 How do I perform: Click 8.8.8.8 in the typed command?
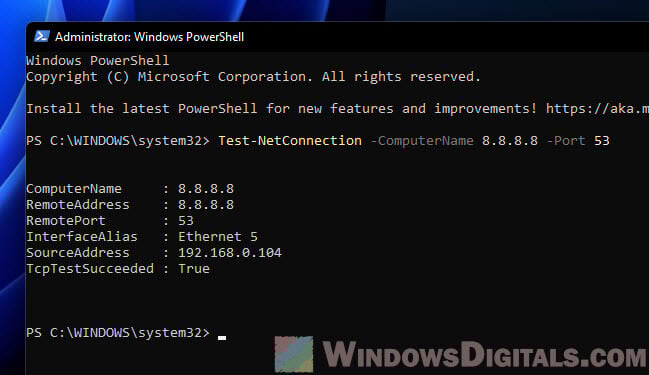click(510, 141)
